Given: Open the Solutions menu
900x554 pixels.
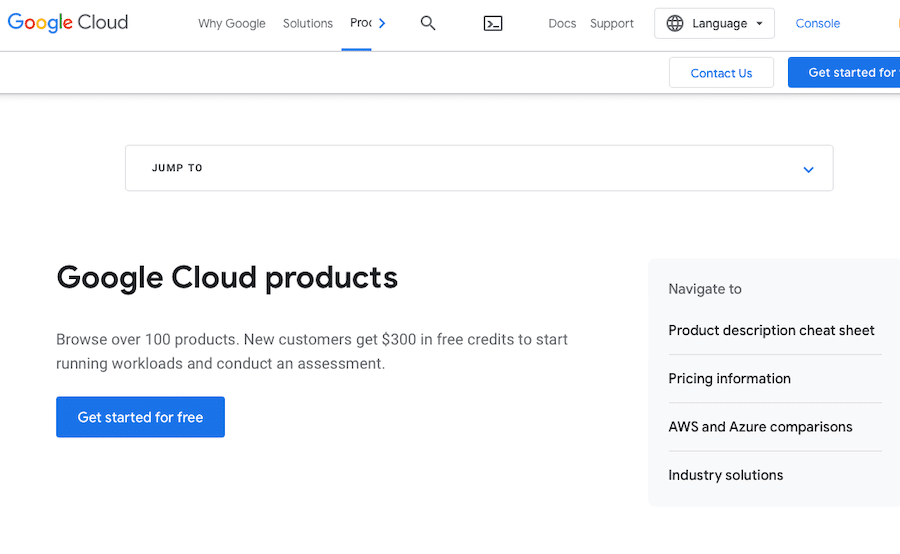Looking at the screenshot, I should (308, 23).
